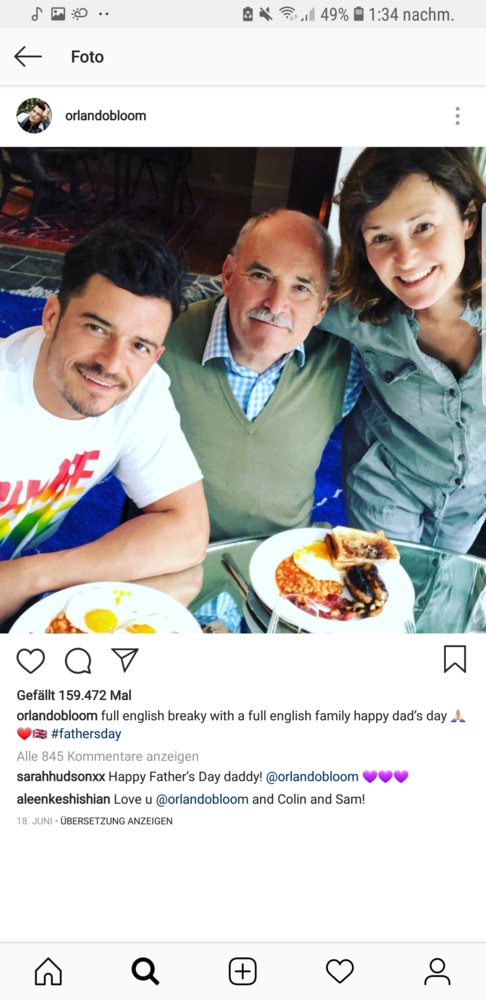Save the post with the bookmark icon
The height and width of the screenshot is (1000, 486).
(x=455, y=659)
